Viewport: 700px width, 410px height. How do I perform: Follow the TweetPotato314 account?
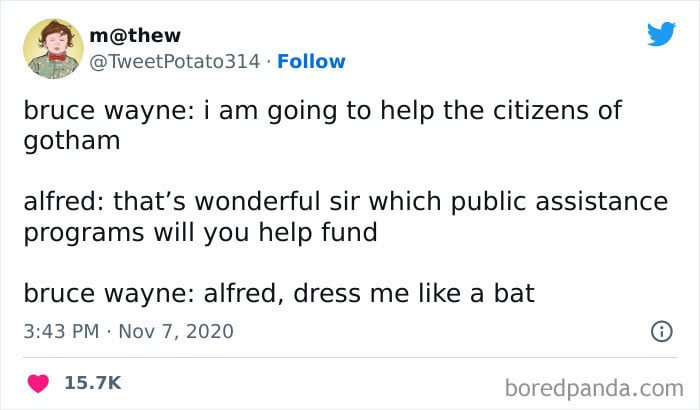coord(311,62)
